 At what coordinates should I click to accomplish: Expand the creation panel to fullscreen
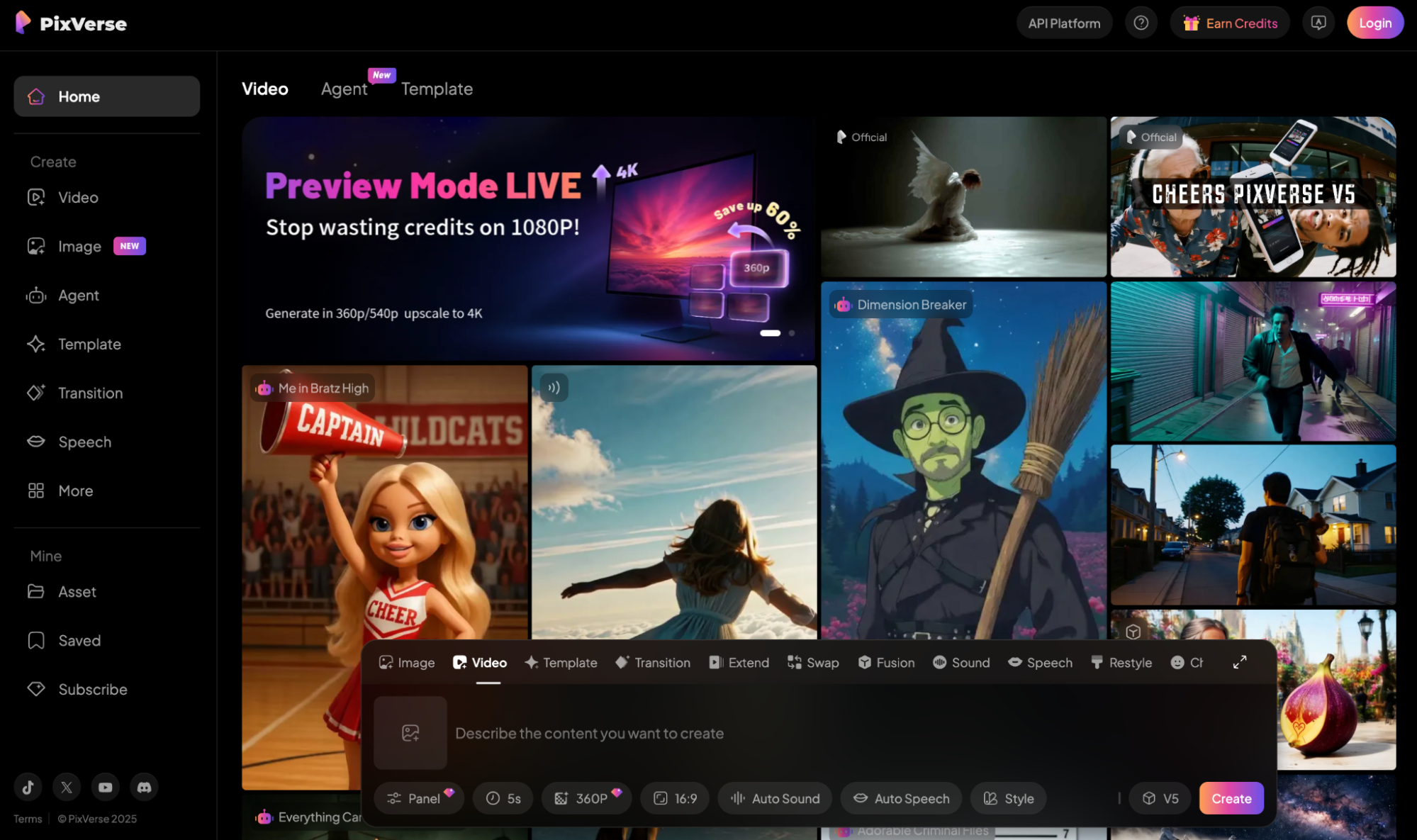[x=1239, y=662]
